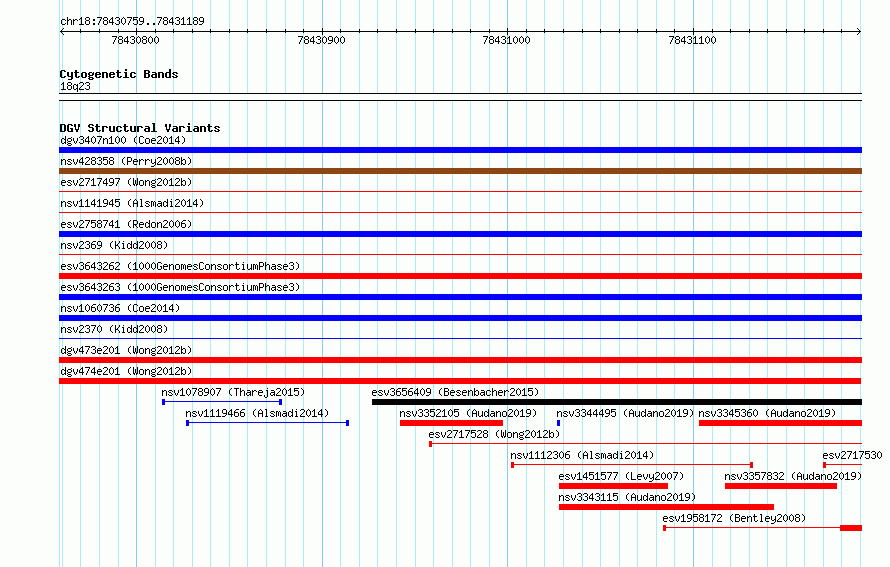Open the nsv2370 (Kidd2008) label
Image resolution: width=890 pixels, height=567 pixels.
pos(114,329)
